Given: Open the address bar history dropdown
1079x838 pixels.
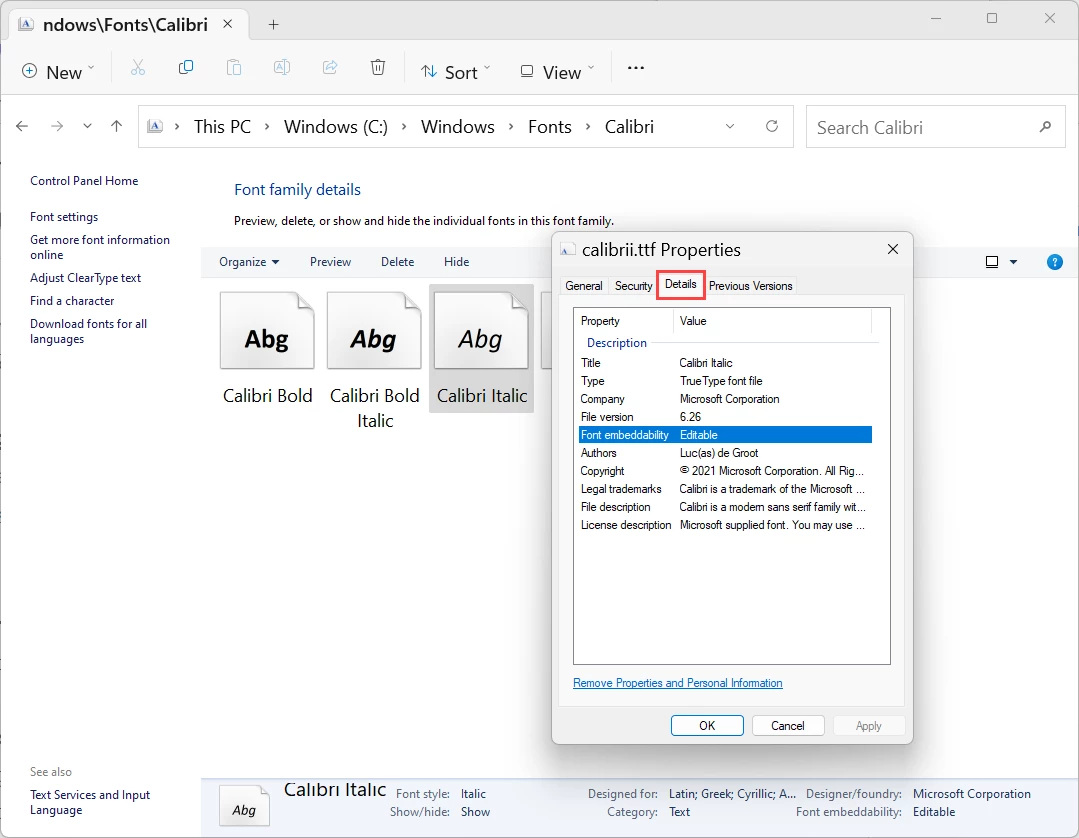Looking at the screenshot, I should (730, 127).
